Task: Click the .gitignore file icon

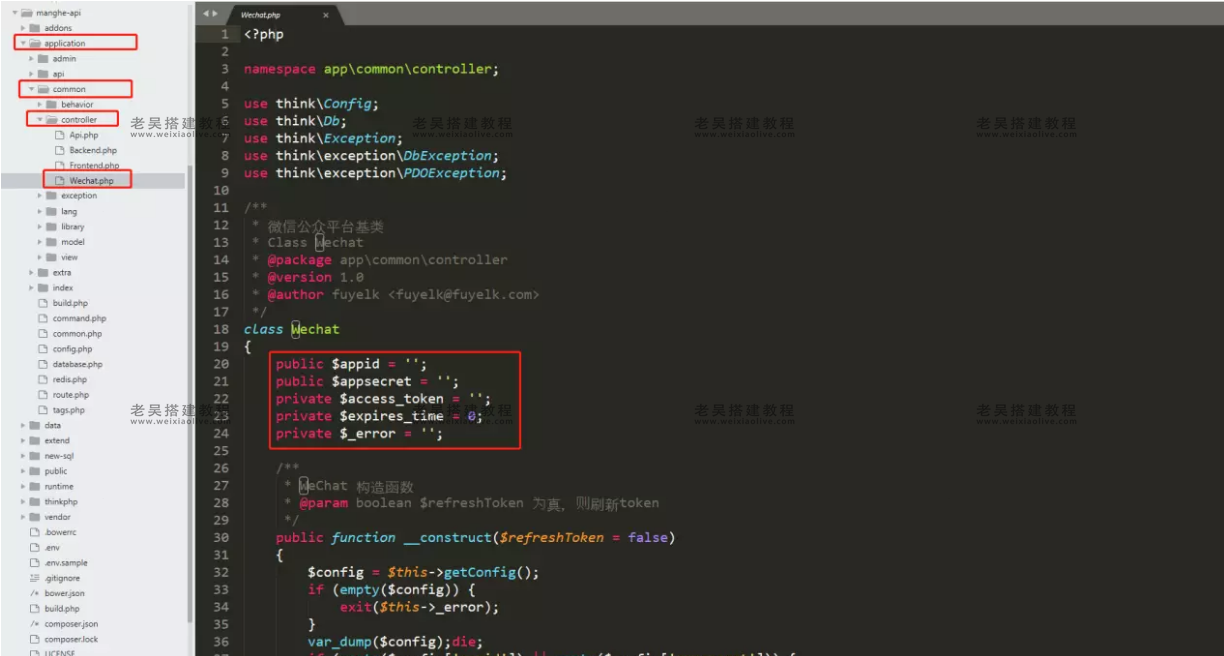Action: click(x=34, y=578)
